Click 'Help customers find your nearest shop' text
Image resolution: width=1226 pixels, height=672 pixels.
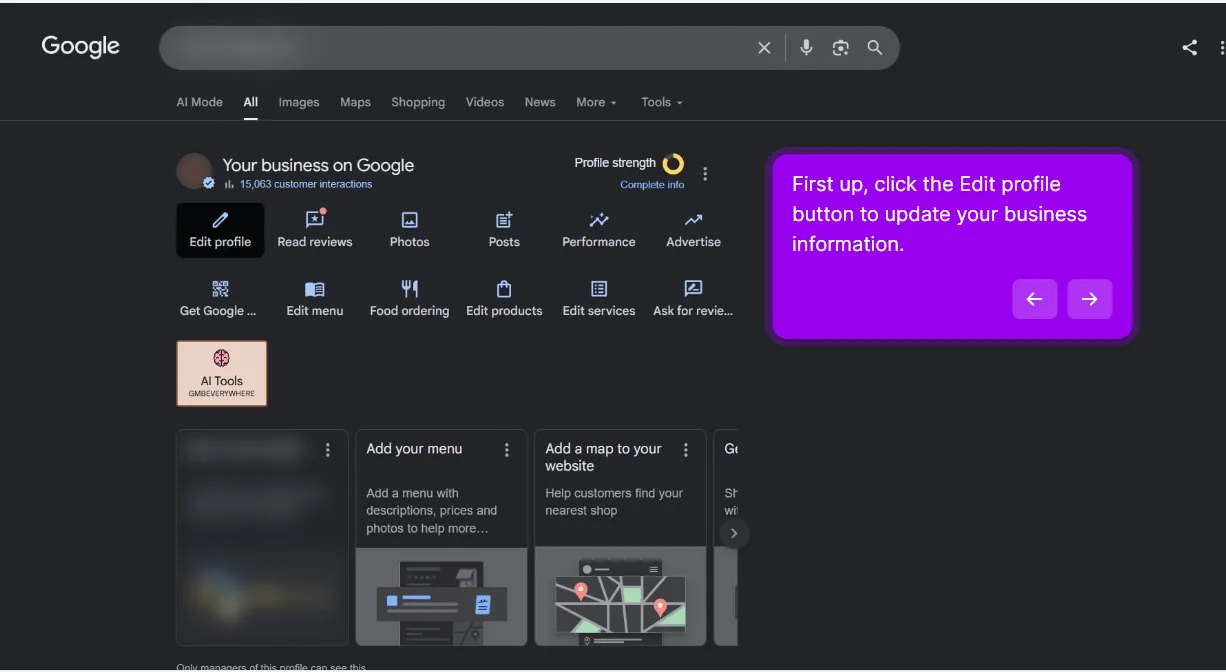tap(614, 502)
